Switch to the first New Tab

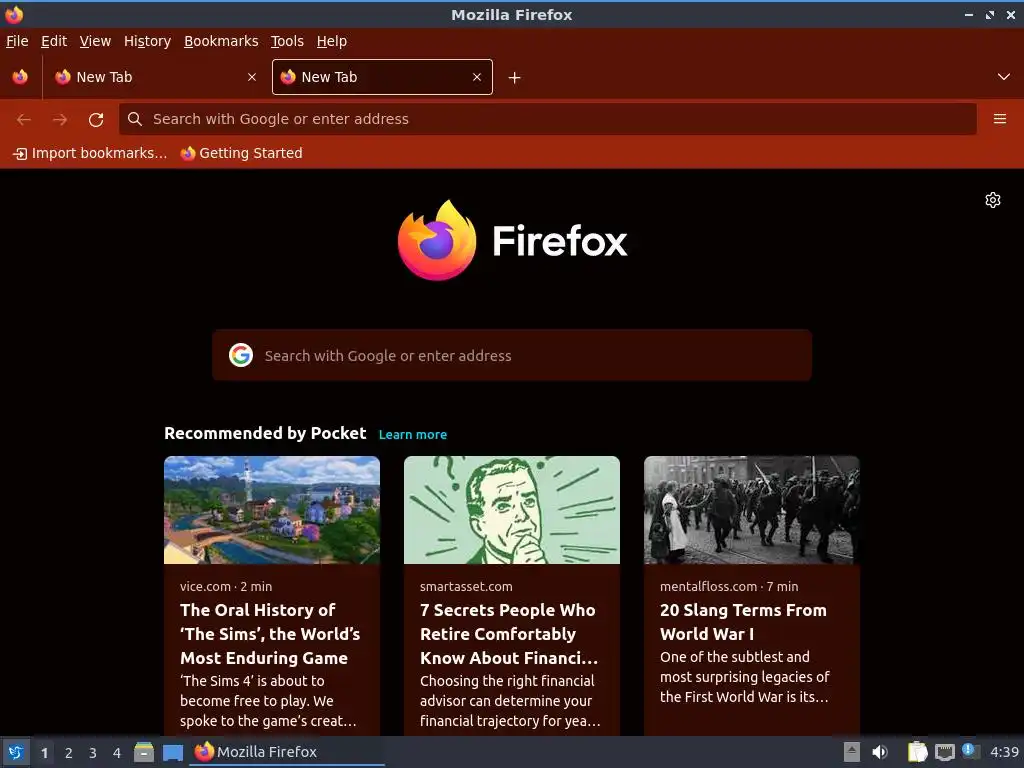coord(157,77)
